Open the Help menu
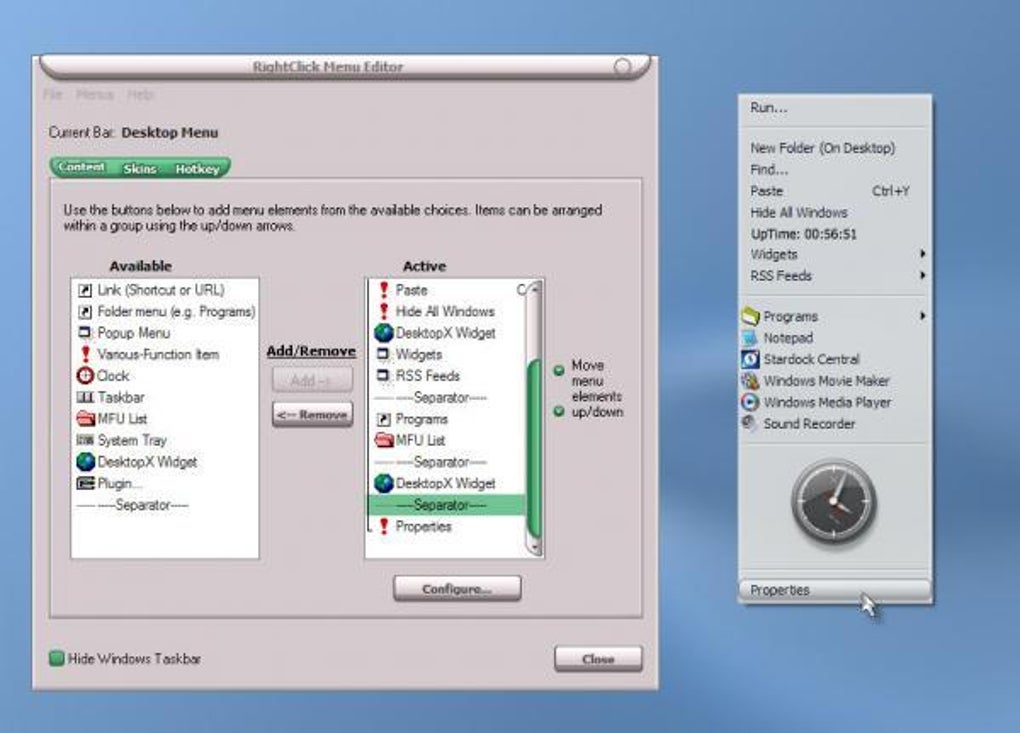The height and width of the screenshot is (733, 1020). (x=141, y=95)
